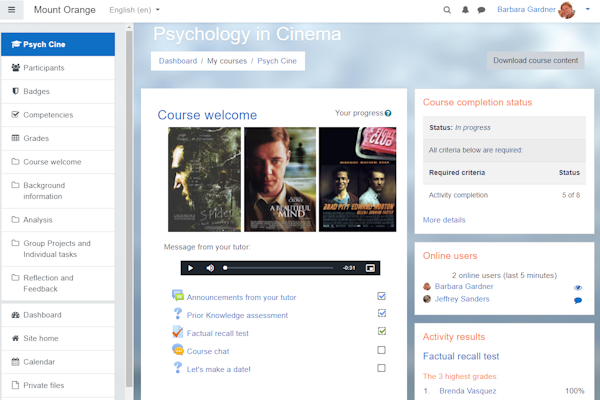Click the graduation cap icon beside Psych Cine

(16, 44)
